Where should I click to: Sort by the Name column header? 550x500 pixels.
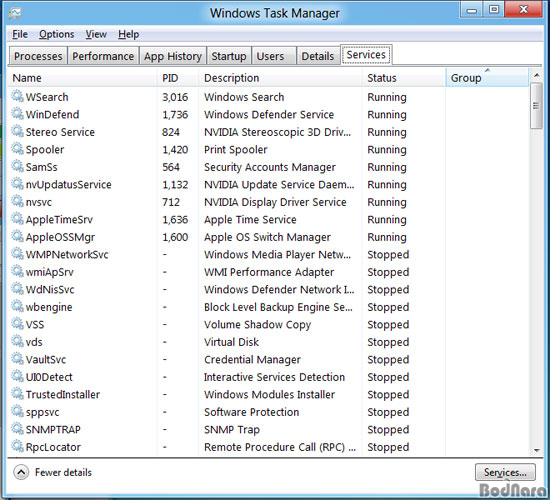(82, 78)
